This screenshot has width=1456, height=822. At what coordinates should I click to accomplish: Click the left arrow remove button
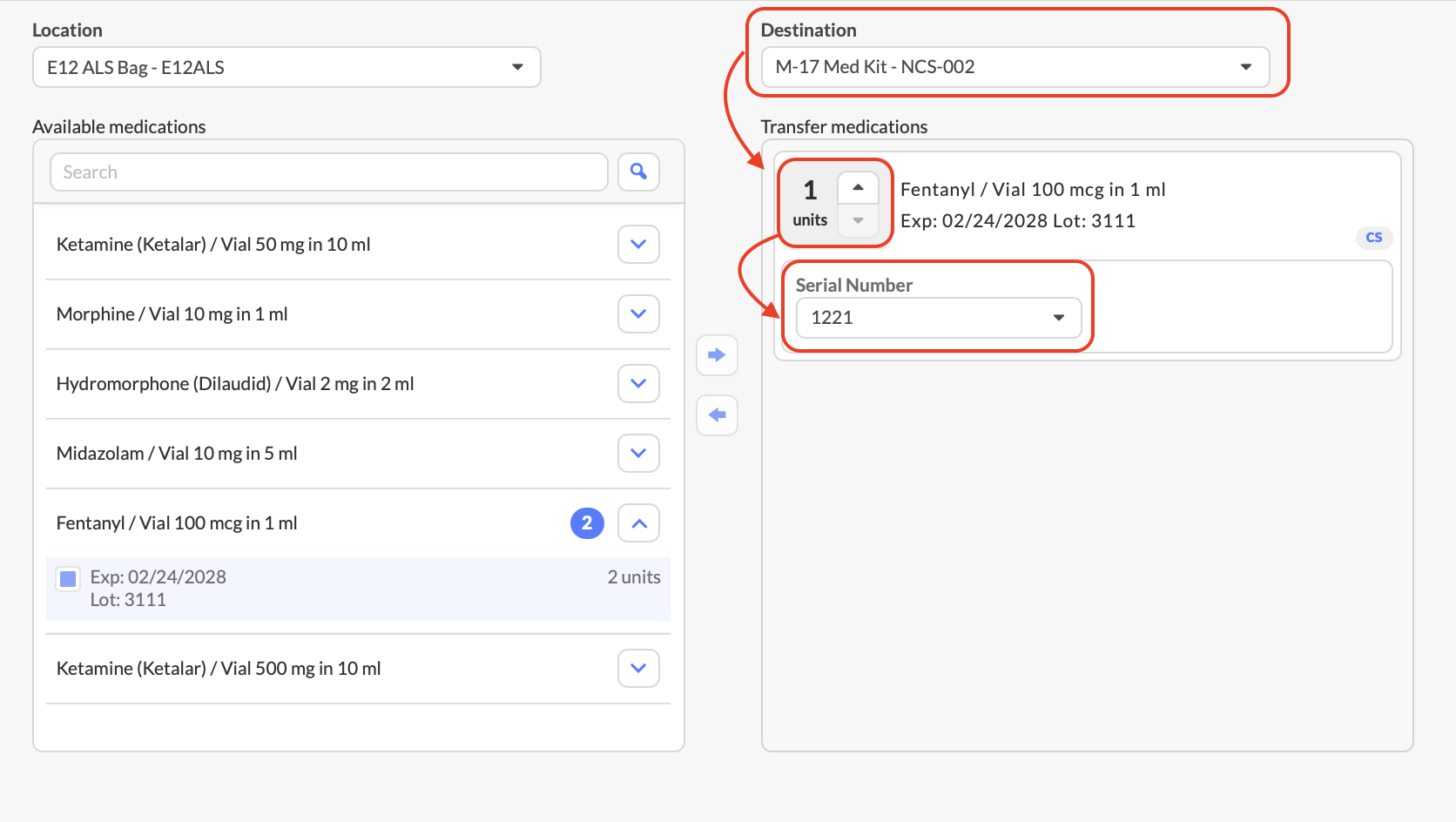717,415
